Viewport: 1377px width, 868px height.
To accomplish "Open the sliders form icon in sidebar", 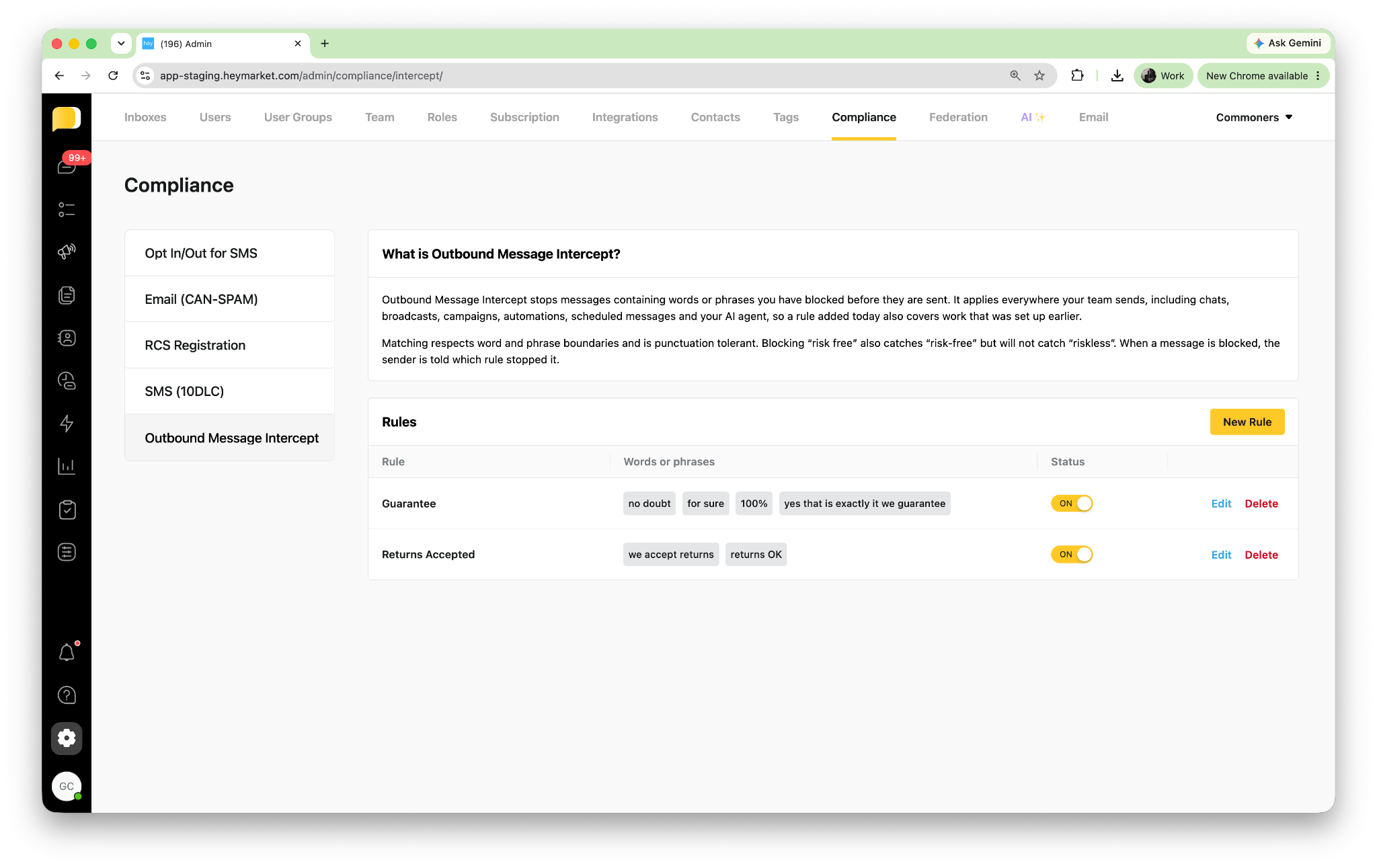I will [67, 553].
